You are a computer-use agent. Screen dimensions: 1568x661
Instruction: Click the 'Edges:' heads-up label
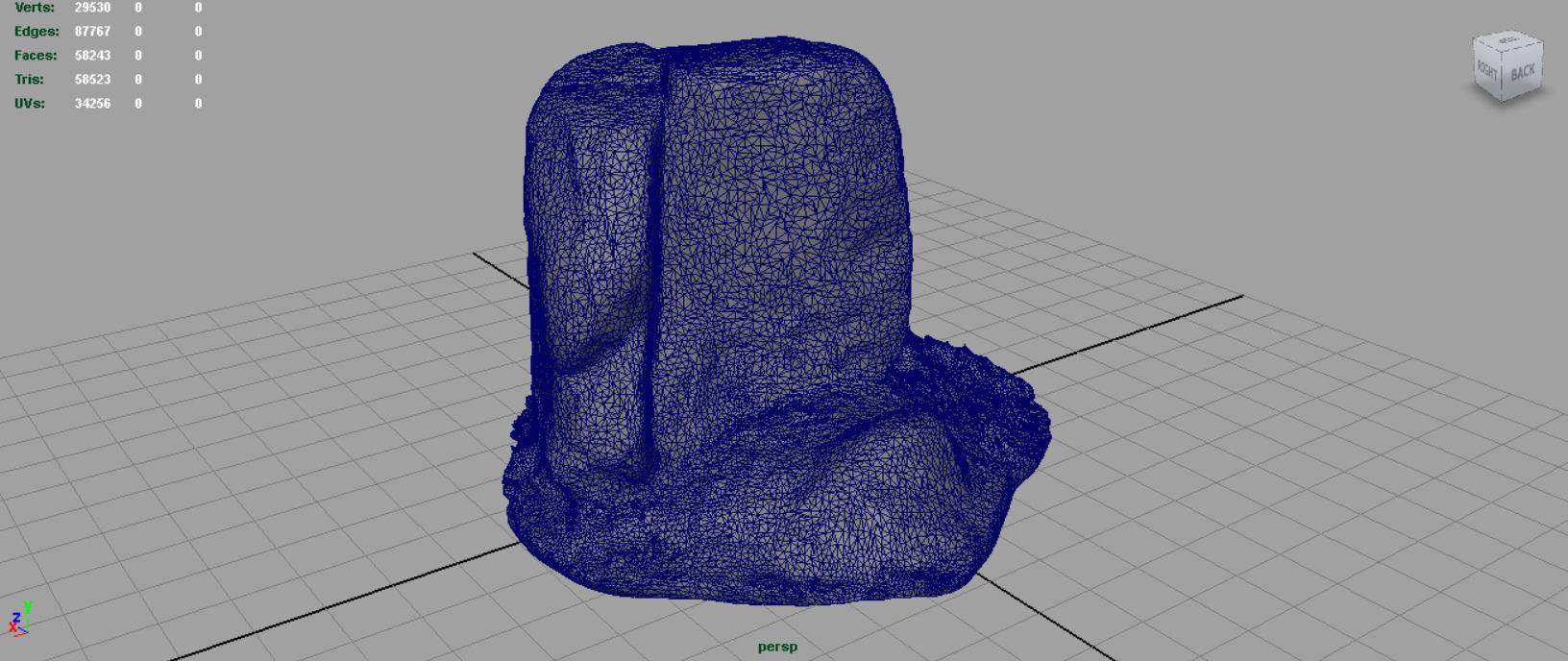(x=37, y=32)
